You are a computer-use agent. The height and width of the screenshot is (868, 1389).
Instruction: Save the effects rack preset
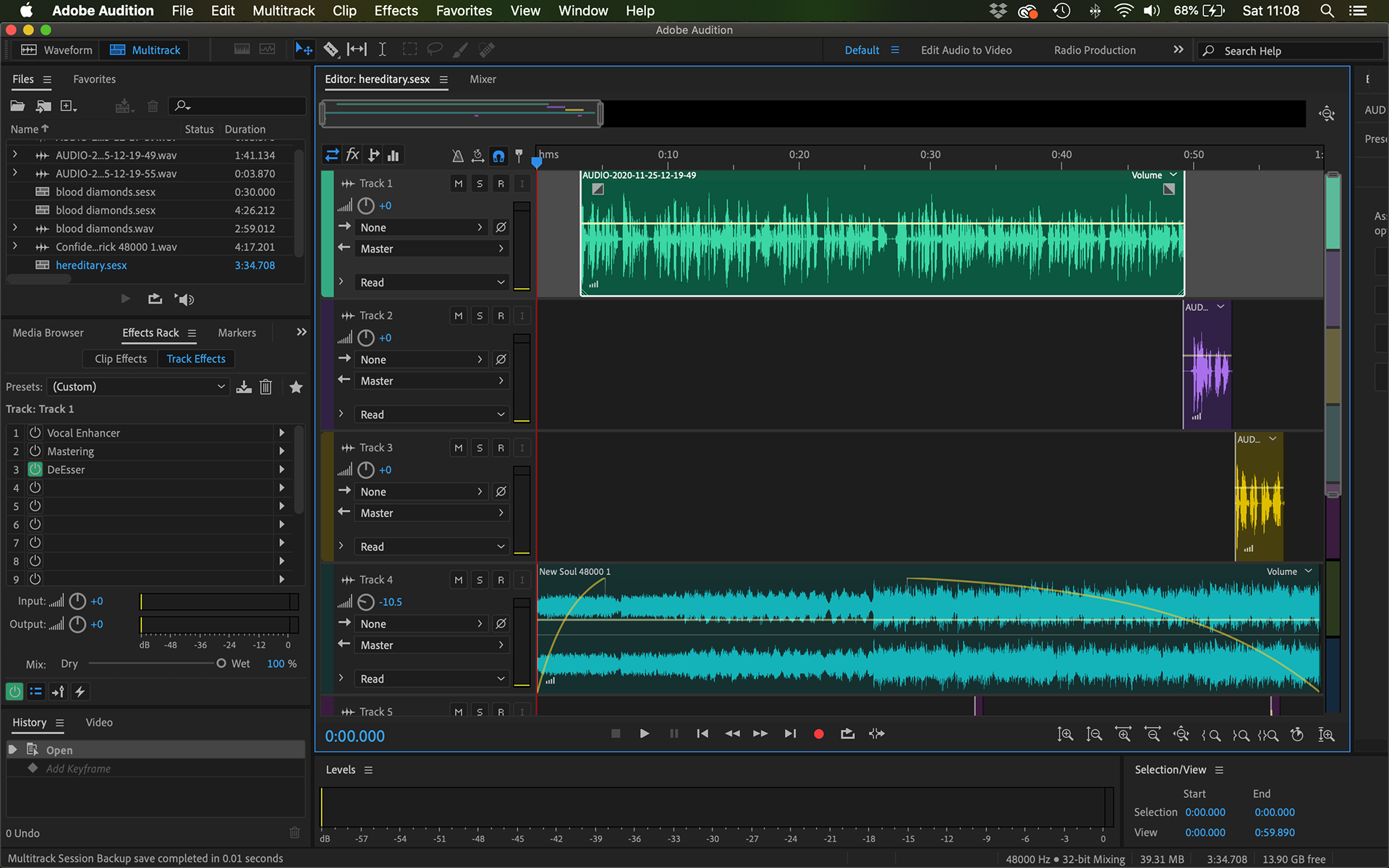[244, 387]
